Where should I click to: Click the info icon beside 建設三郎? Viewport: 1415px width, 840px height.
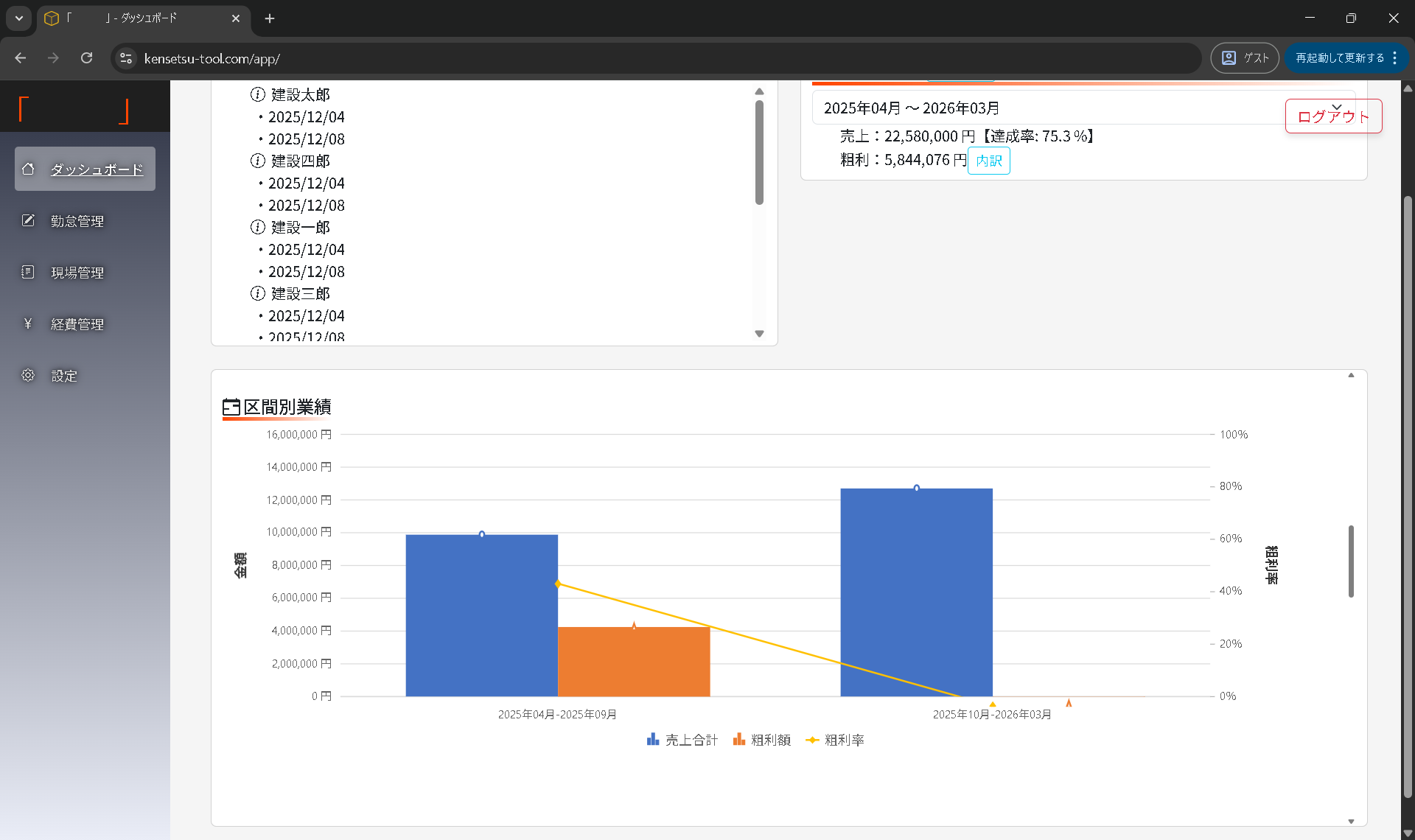coord(257,293)
